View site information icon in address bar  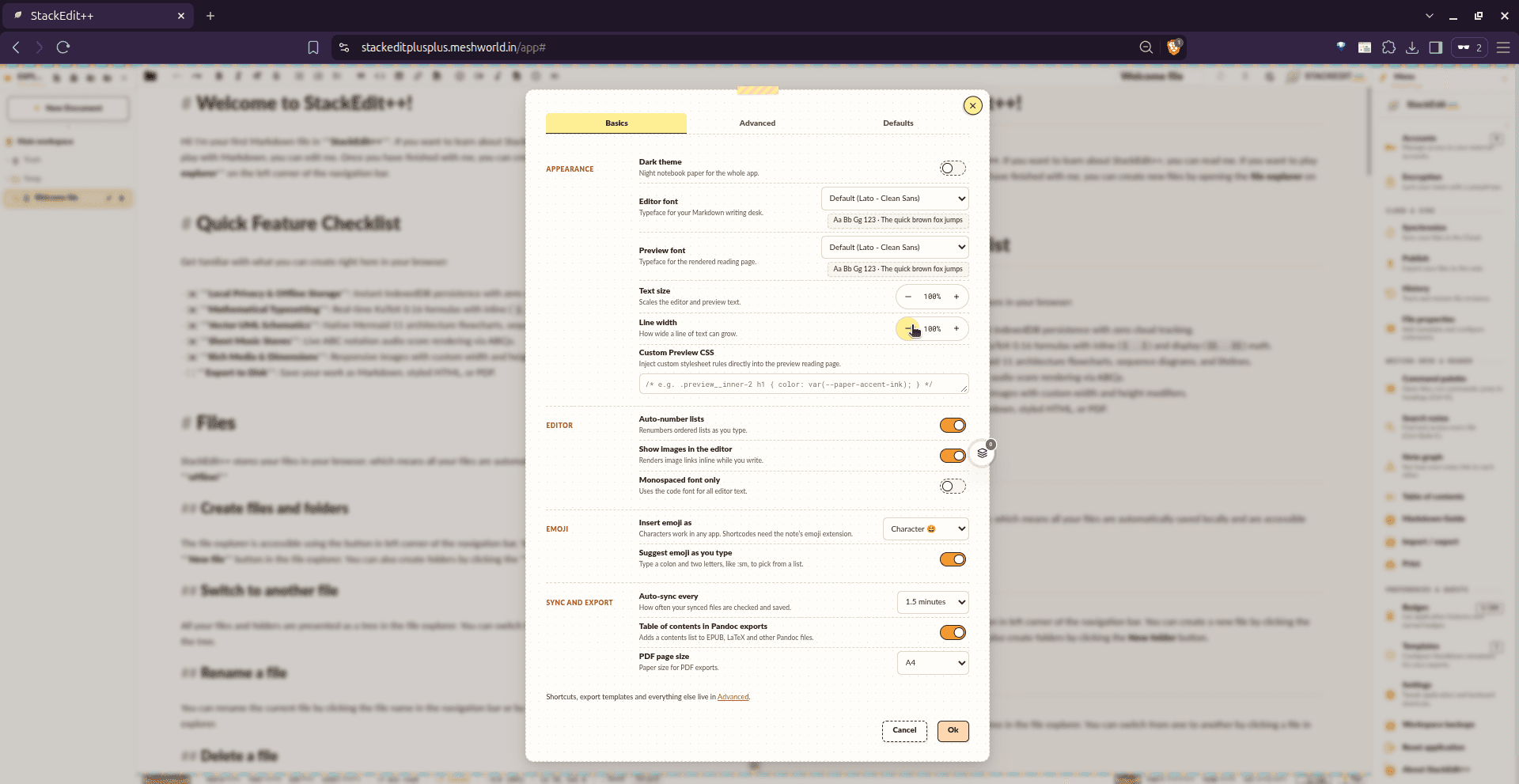(344, 47)
